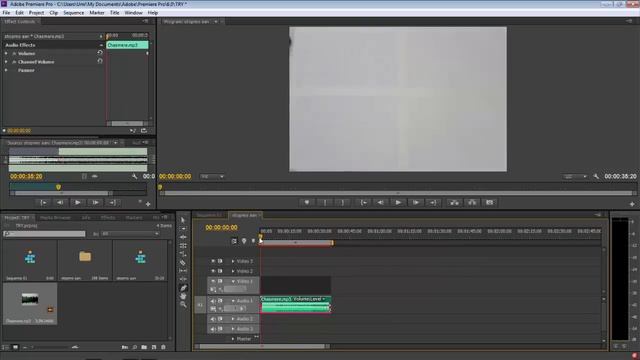
Task: Select the Razor tool
Action: pyautogui.click(x=183, y=262)
